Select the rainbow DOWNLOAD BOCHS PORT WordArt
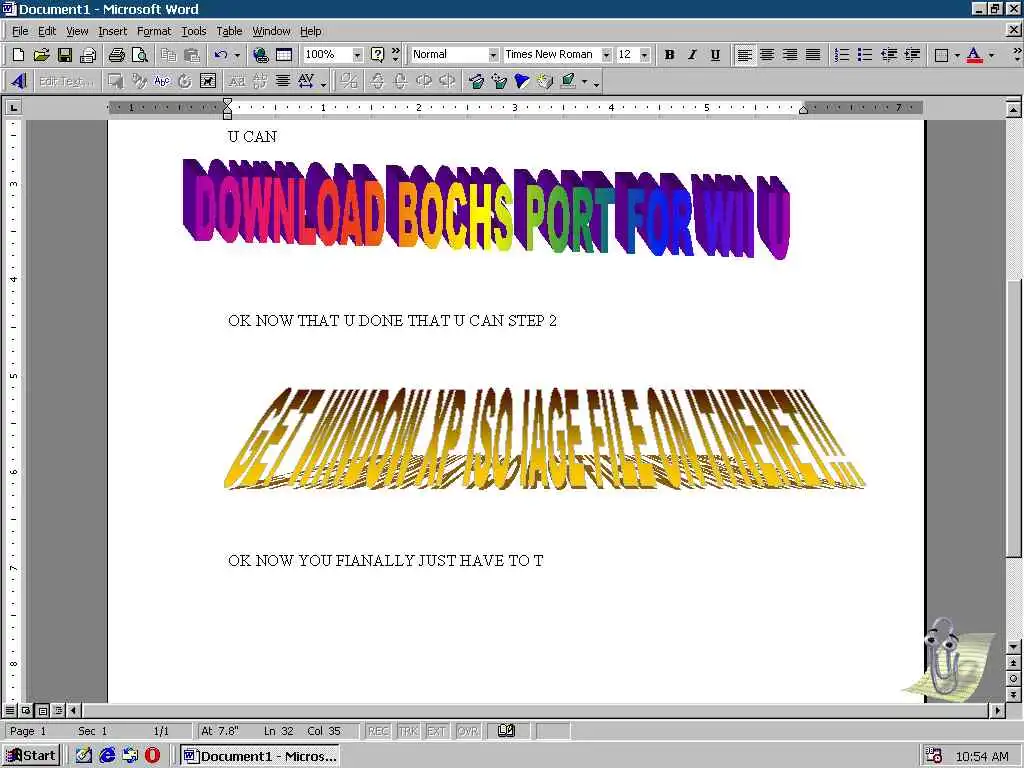 (x=487, y=208)
